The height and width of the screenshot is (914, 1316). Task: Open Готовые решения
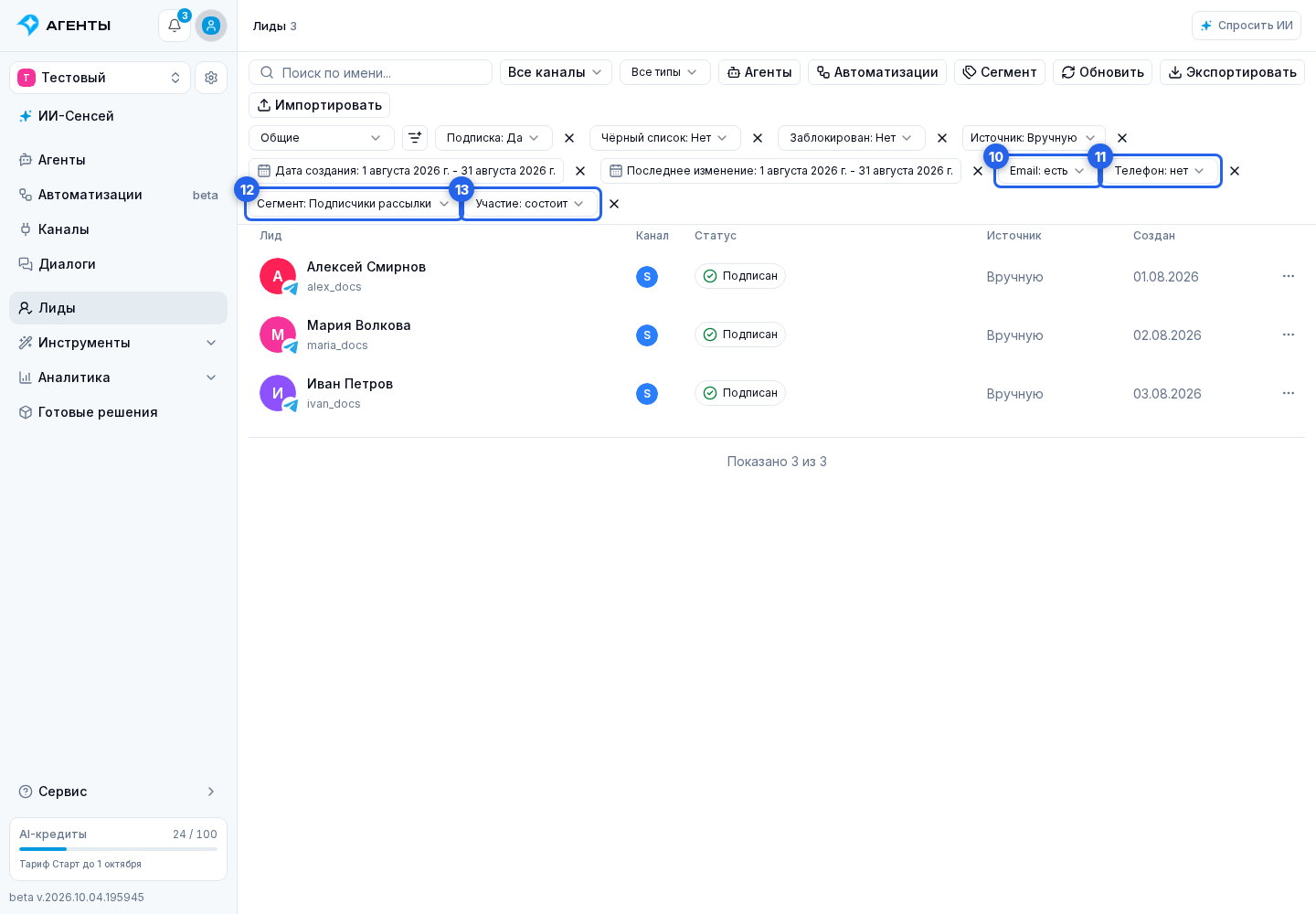point(119,412)
